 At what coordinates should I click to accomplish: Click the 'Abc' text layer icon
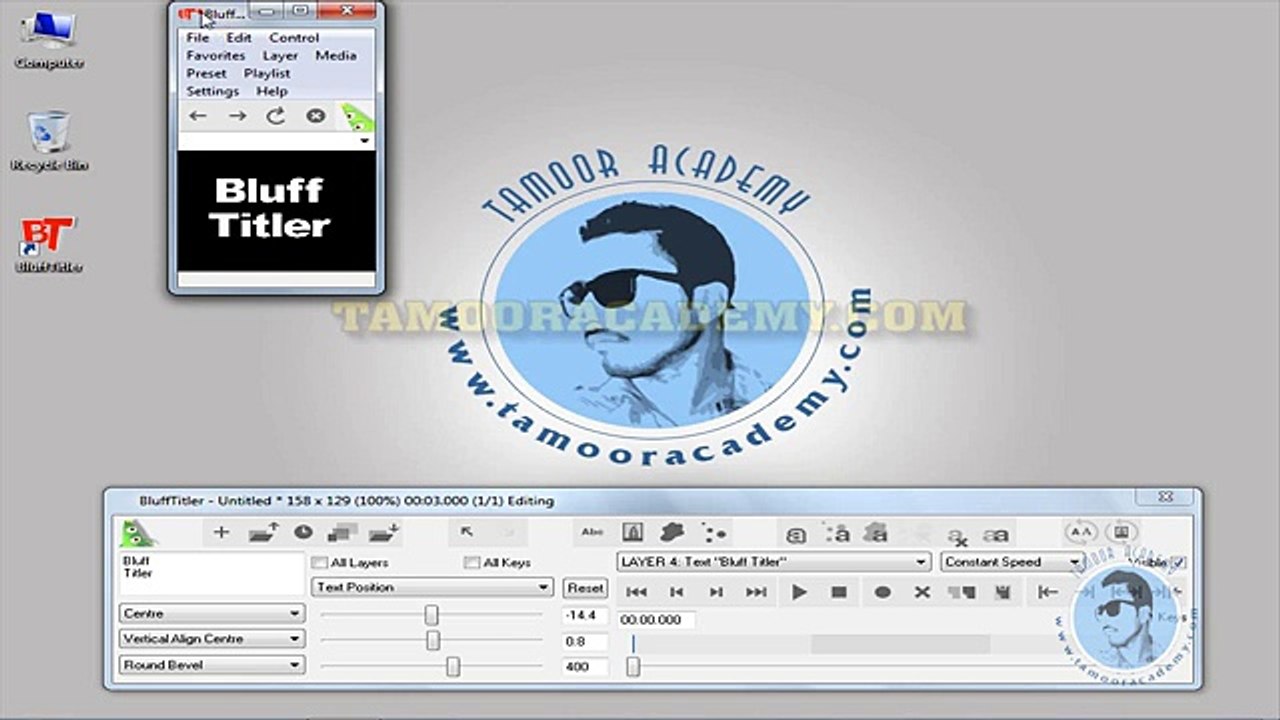[x=592, y=534]
